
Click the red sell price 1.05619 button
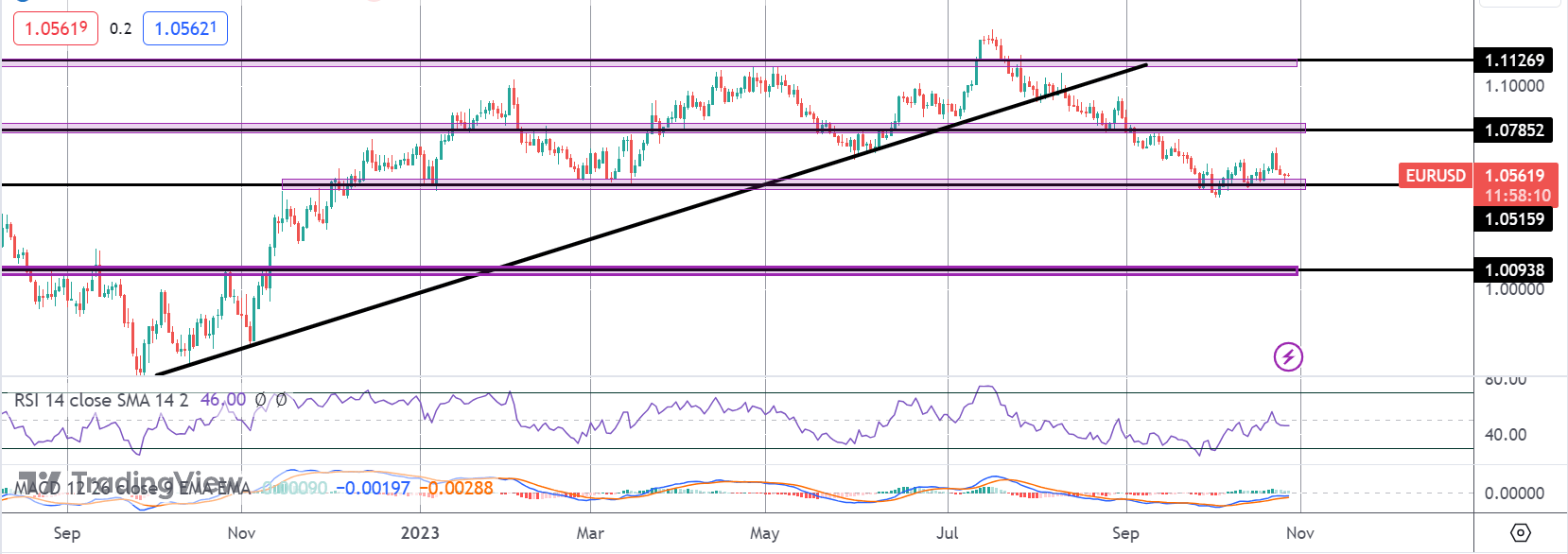point(56,28)
